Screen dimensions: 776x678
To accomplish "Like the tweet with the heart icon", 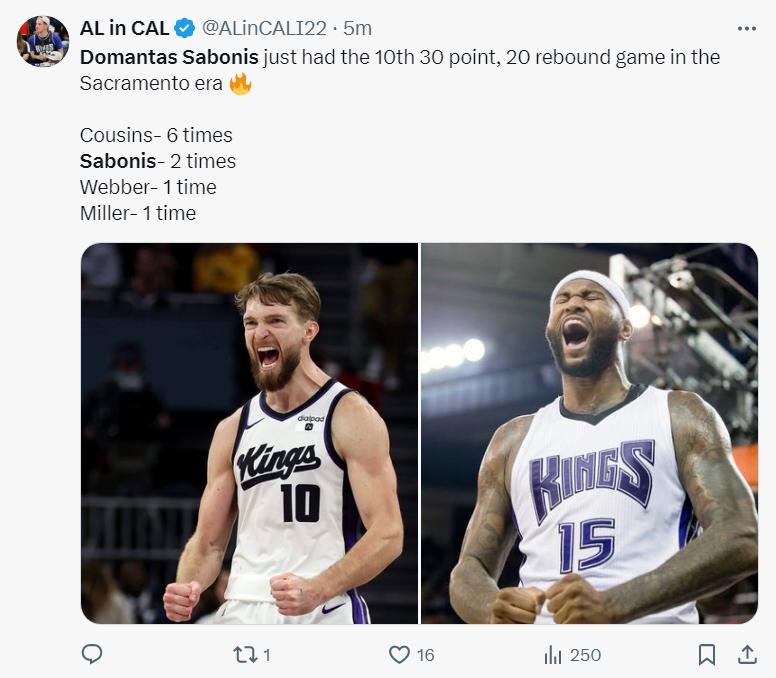I will (x=399, y=654).
